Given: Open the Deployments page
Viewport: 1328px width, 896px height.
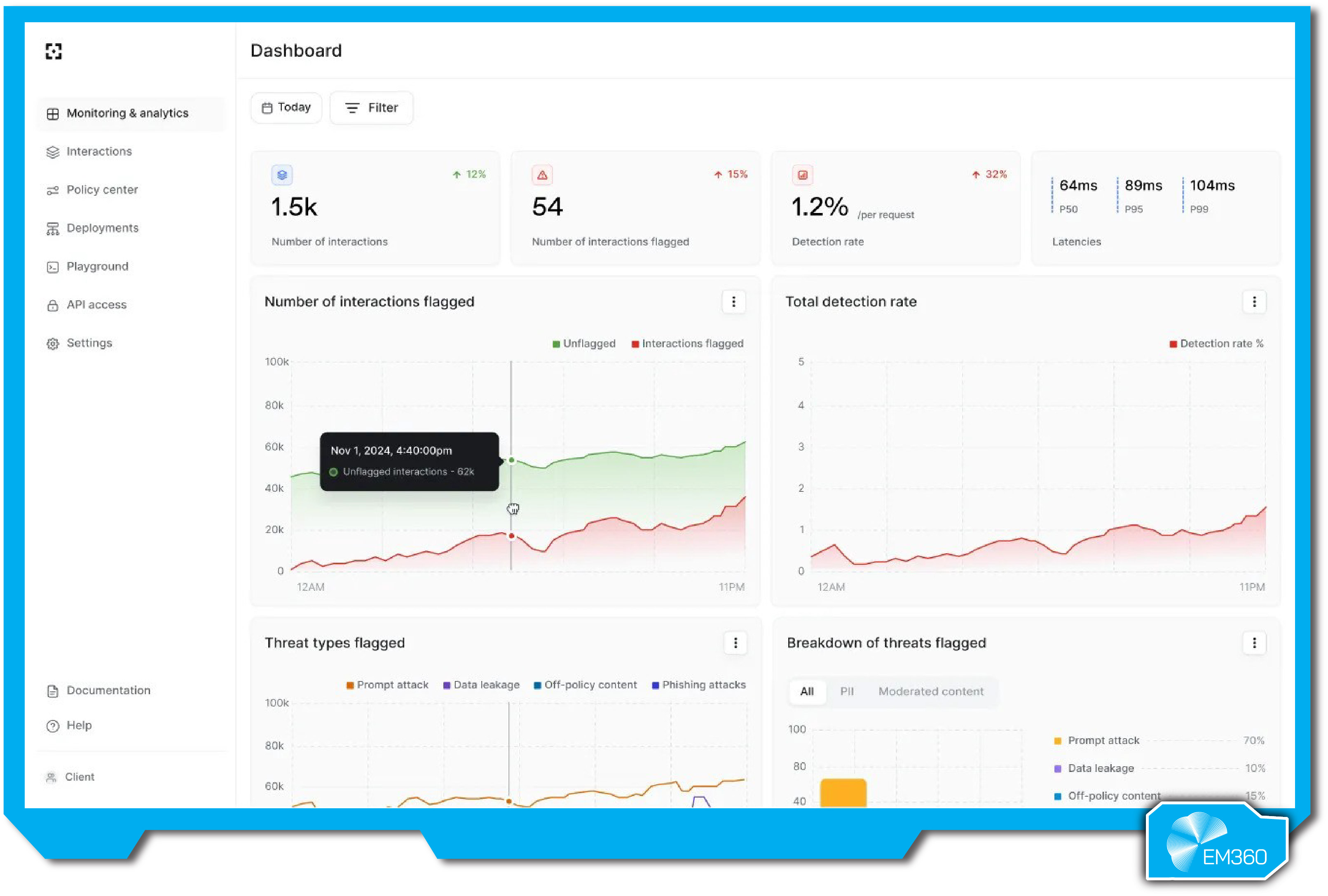Looking at the screenshot, I should coord(103,227).
